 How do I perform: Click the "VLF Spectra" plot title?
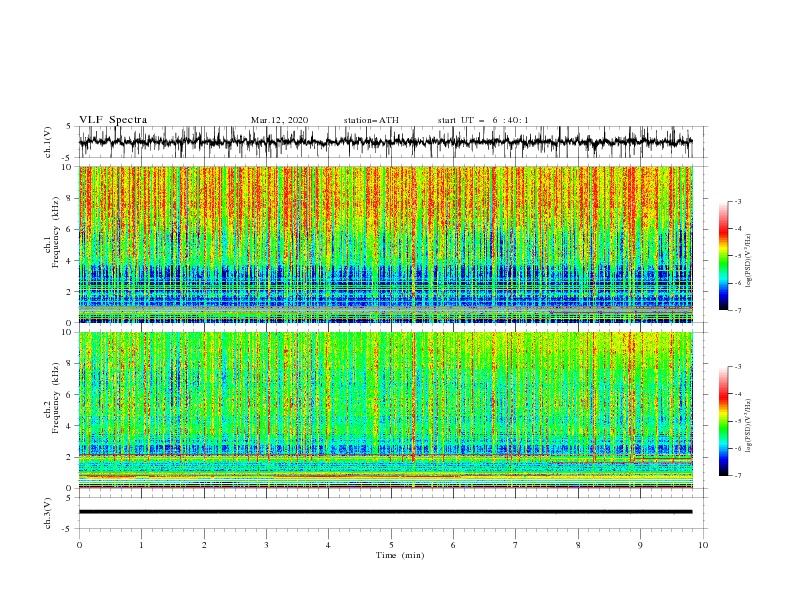tap(113, 120)
